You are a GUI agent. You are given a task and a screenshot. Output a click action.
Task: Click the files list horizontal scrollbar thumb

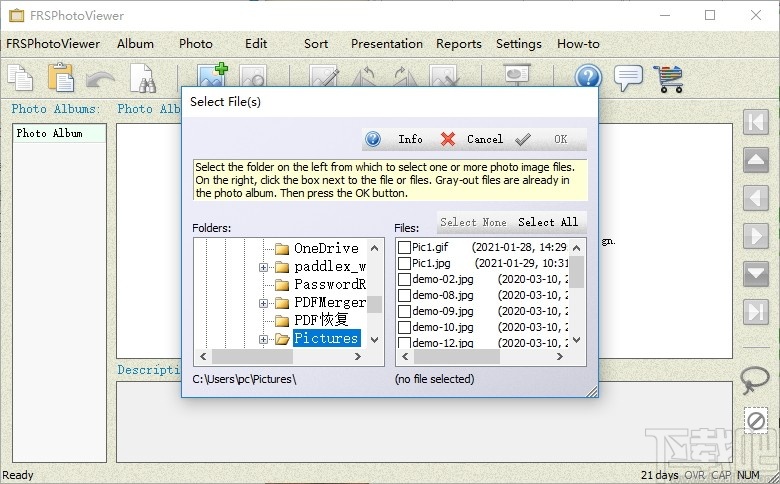(457, 357)
